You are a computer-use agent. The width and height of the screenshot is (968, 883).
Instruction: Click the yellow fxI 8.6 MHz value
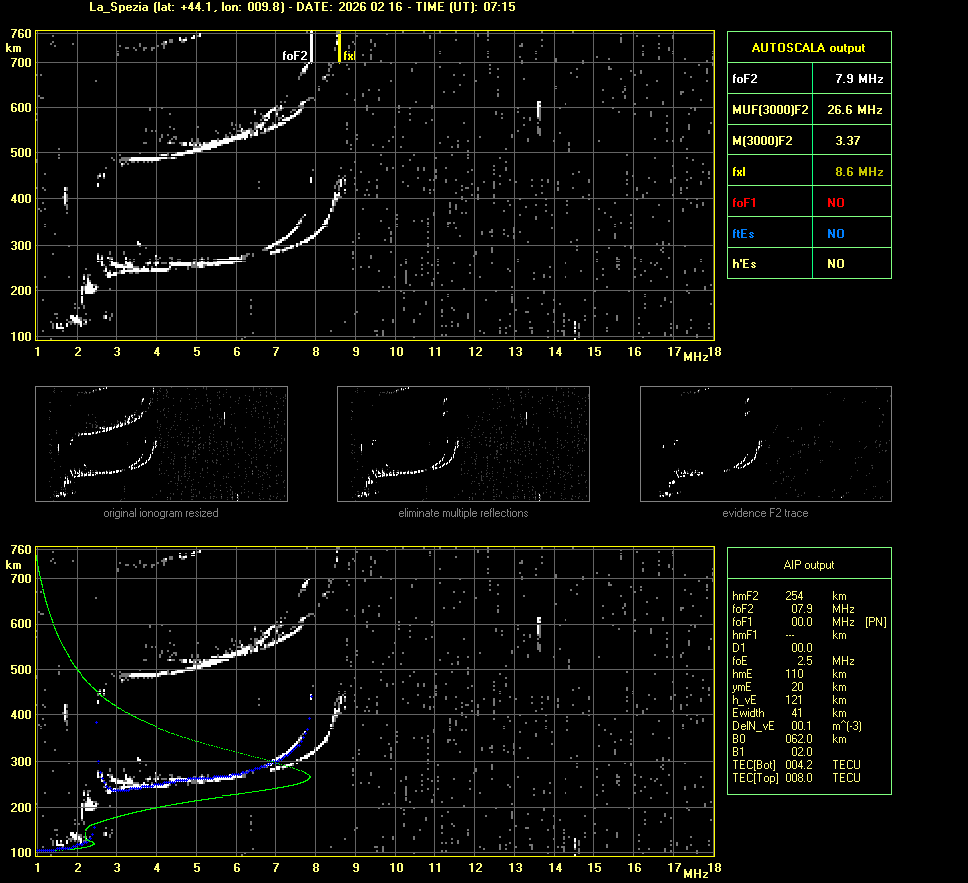point(859,172)
